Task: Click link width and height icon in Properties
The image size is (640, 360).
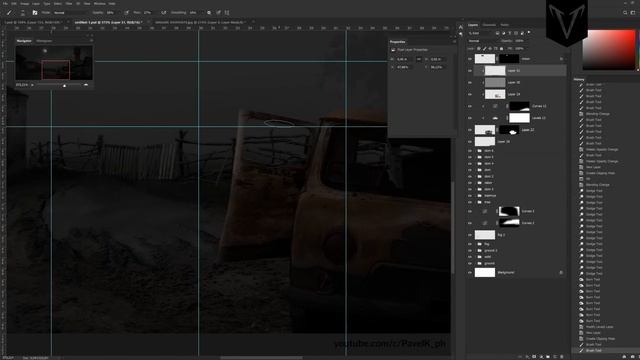Action: point(418,59)
